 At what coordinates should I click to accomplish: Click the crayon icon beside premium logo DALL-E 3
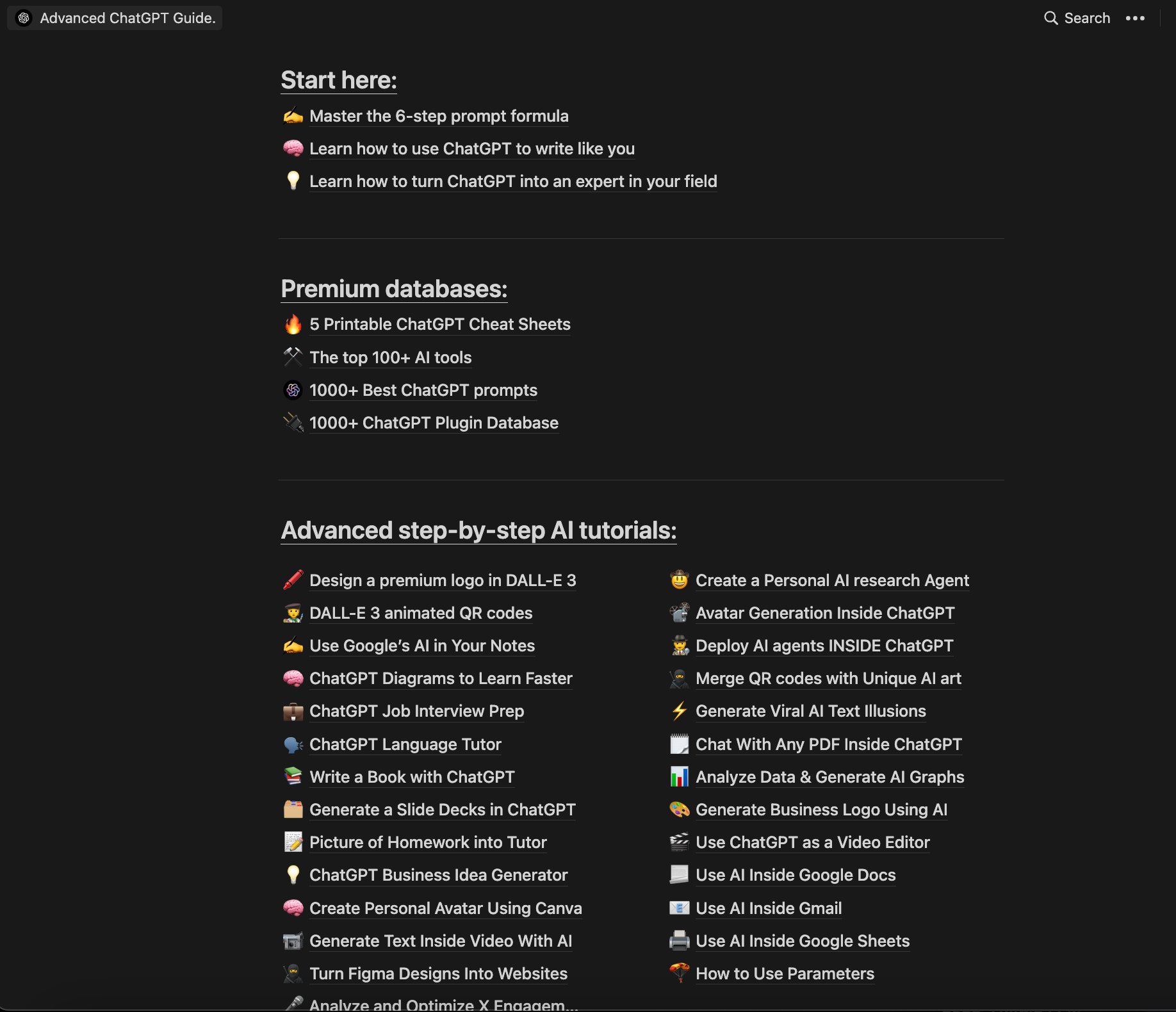point(293,580)
